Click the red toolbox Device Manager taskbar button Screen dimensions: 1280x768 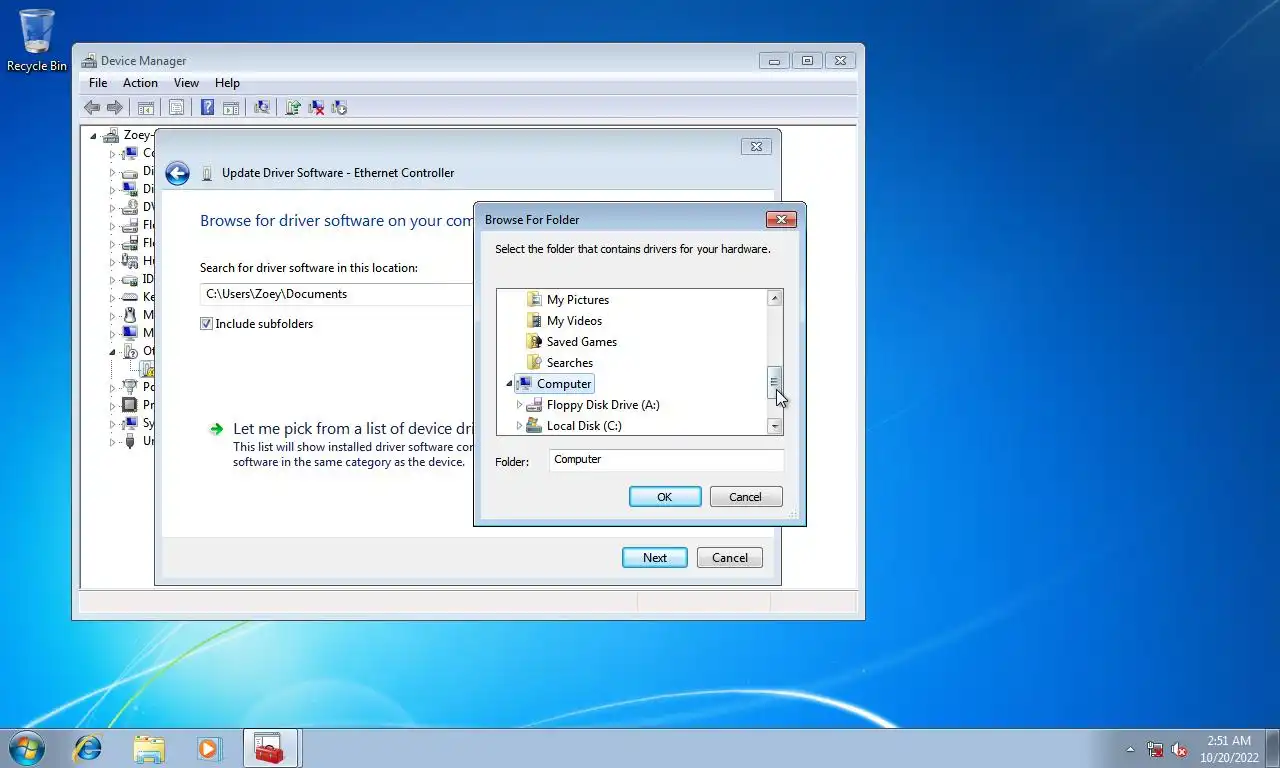269,748
